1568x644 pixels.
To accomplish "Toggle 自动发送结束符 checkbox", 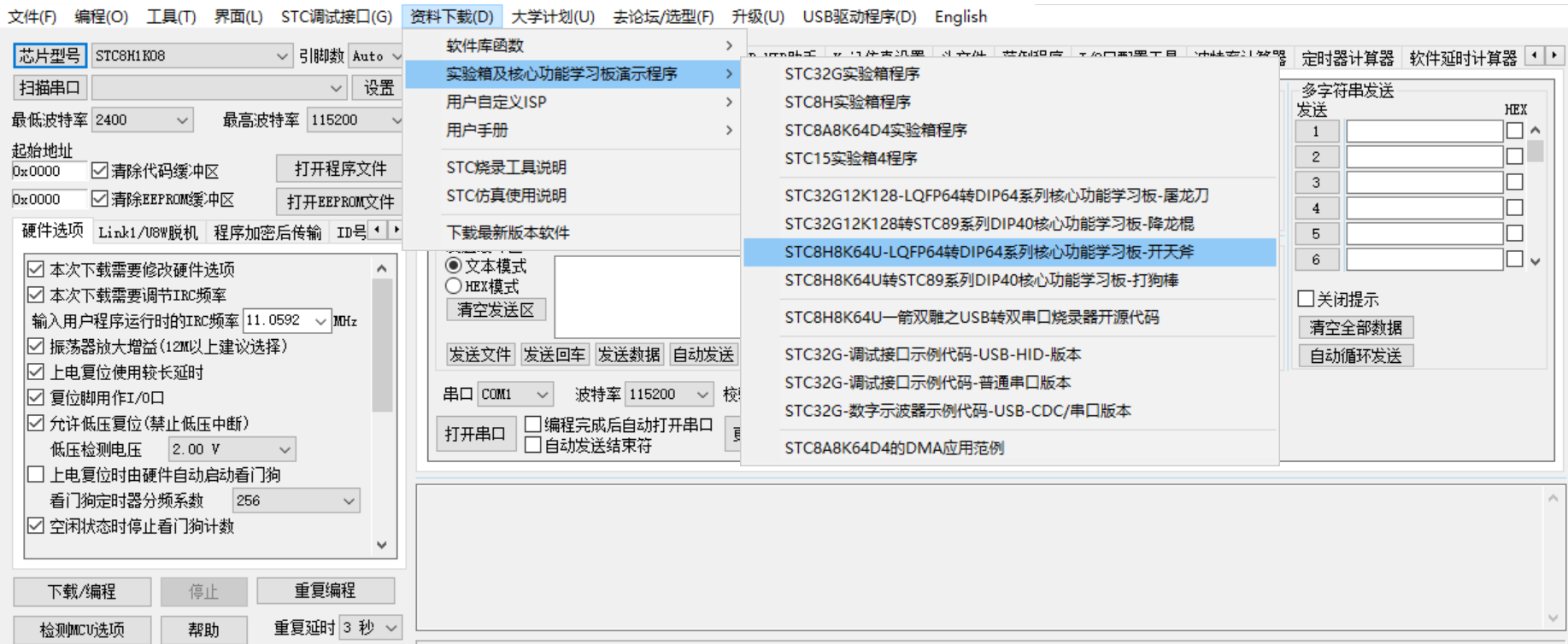I will point(533,445).
